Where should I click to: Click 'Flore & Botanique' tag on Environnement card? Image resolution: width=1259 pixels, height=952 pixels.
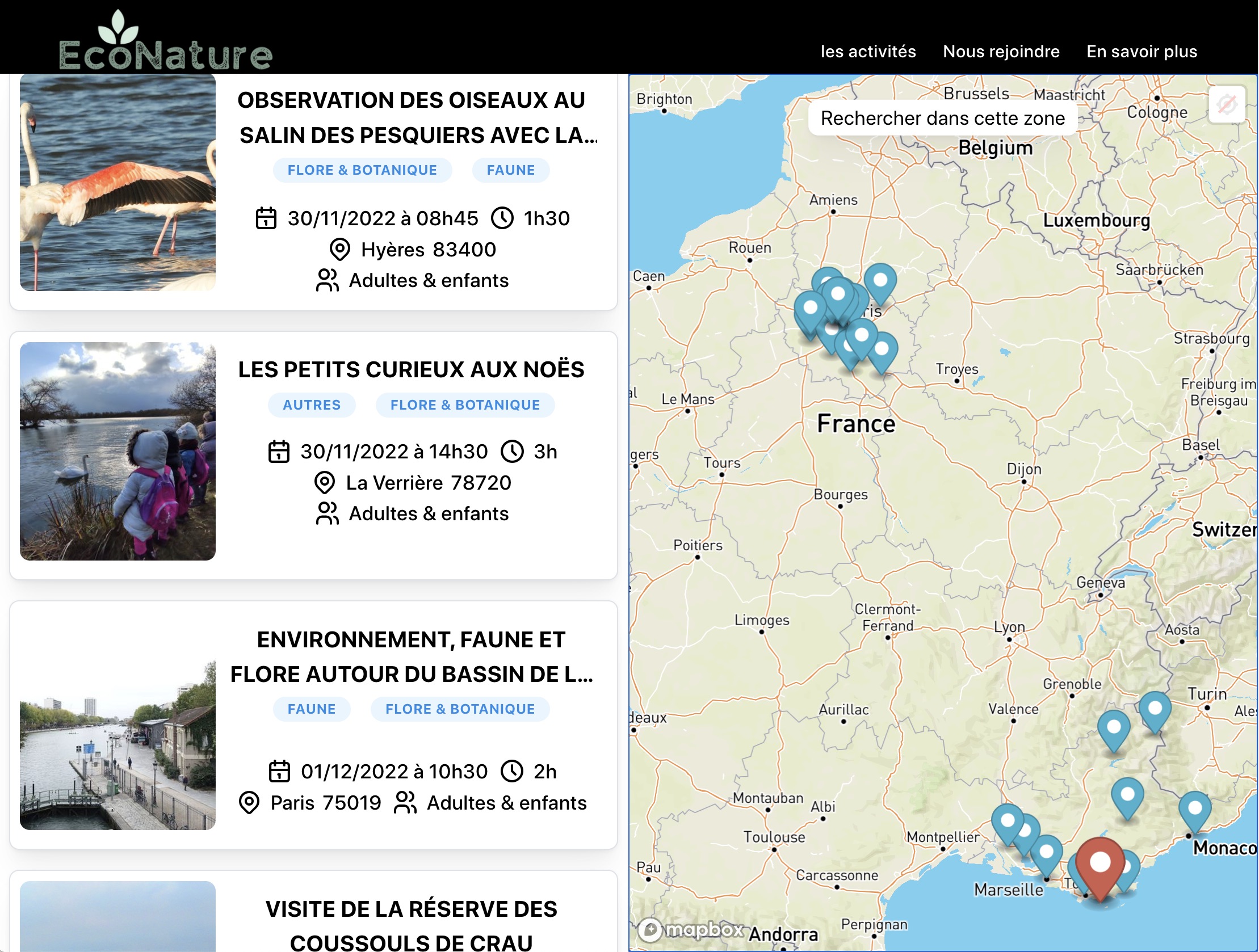tap(460, 709)
